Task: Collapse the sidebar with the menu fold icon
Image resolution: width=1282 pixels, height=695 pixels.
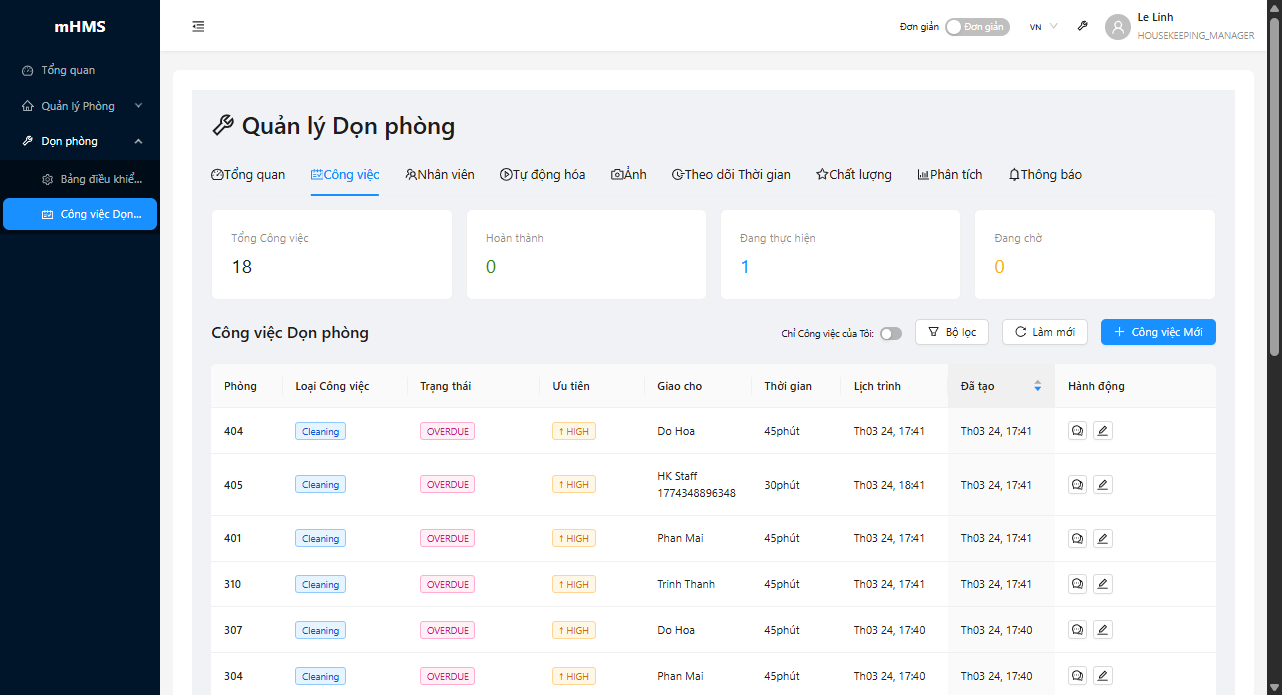Action: [198, 27]
